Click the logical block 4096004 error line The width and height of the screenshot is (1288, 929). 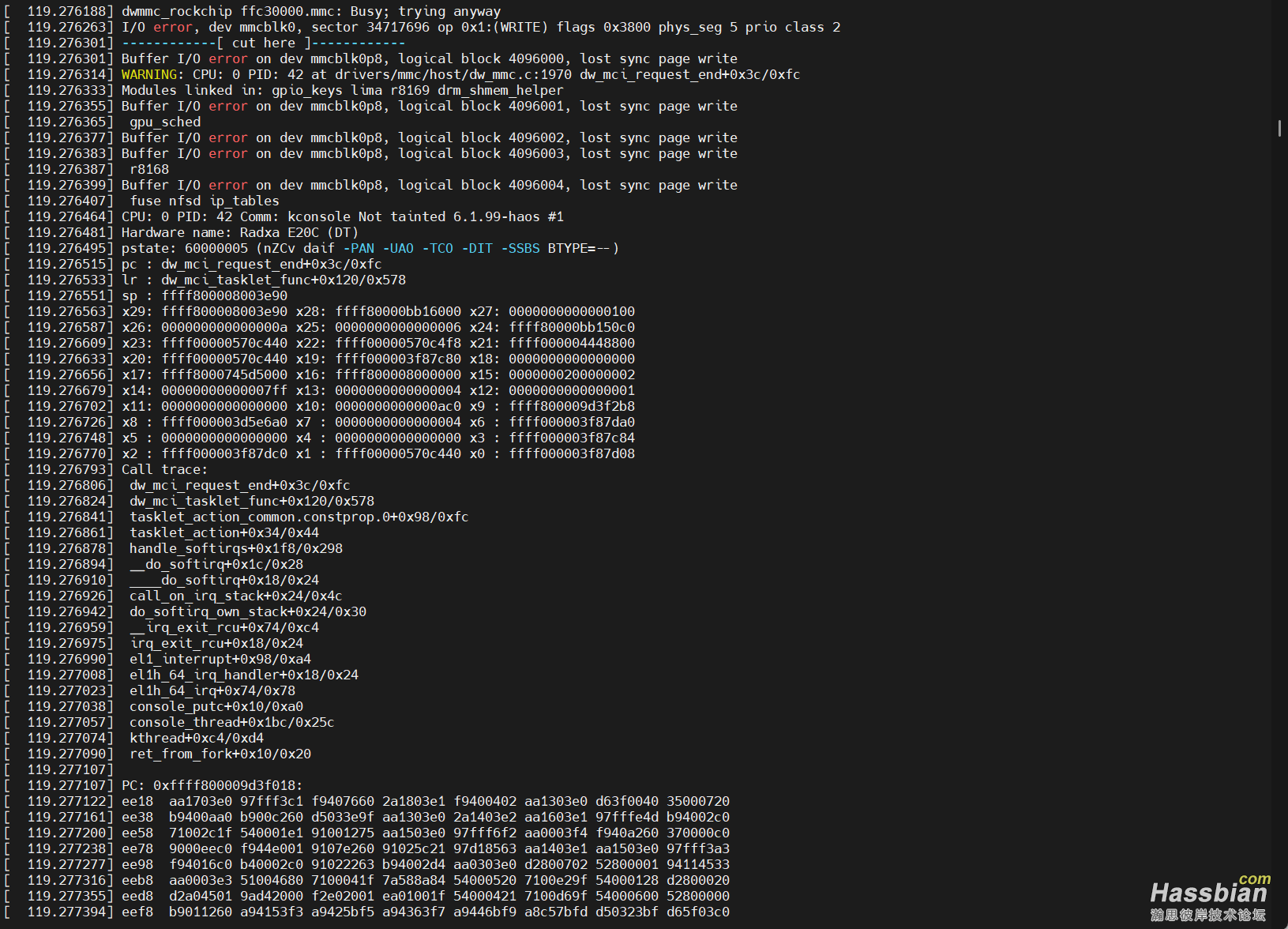[429, 185]
